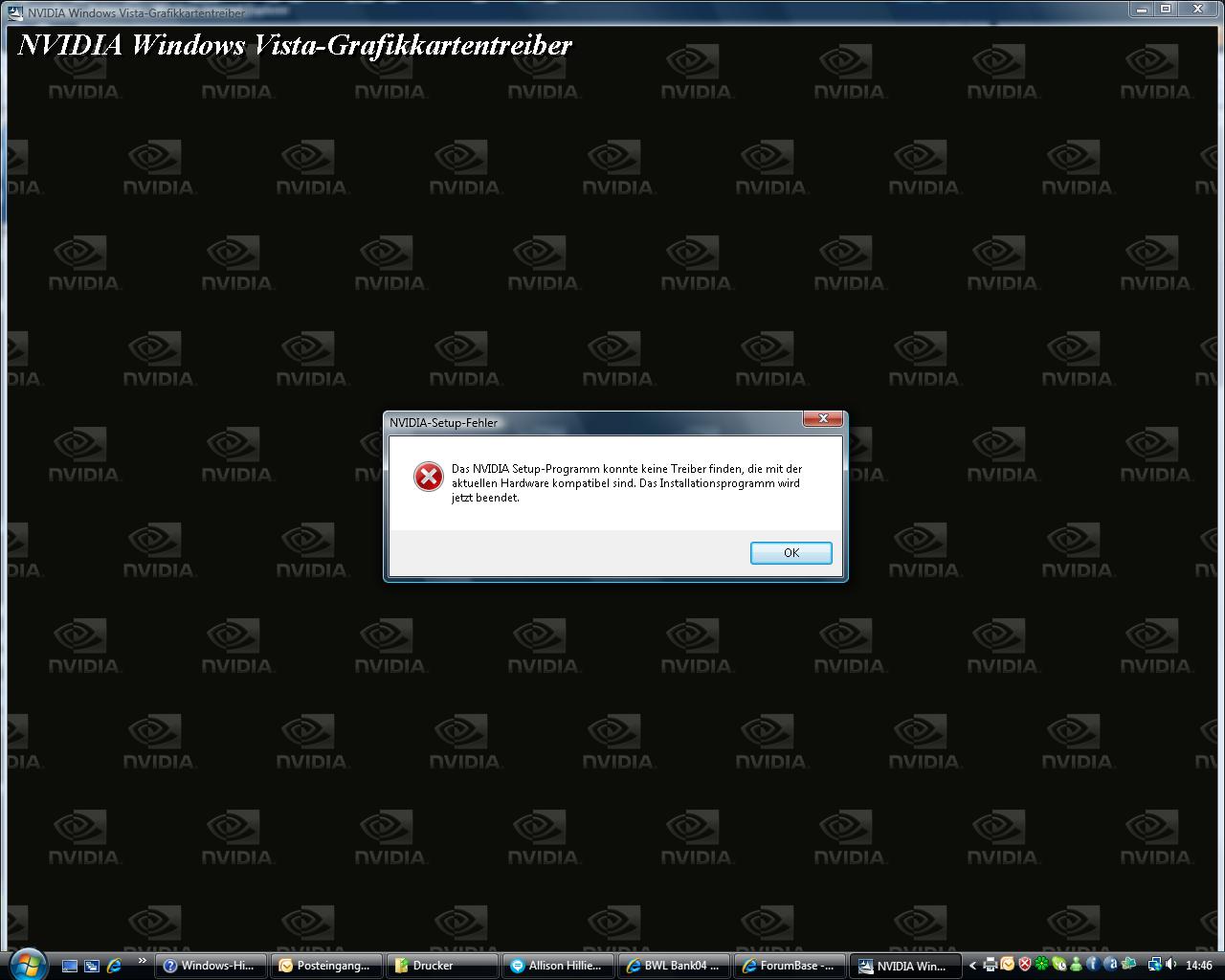The width and height of the screenshot is (1225, 980).
Task: Close the NVIDIA Grafikkartentreiber main window
Action: tap(1198, 9)
